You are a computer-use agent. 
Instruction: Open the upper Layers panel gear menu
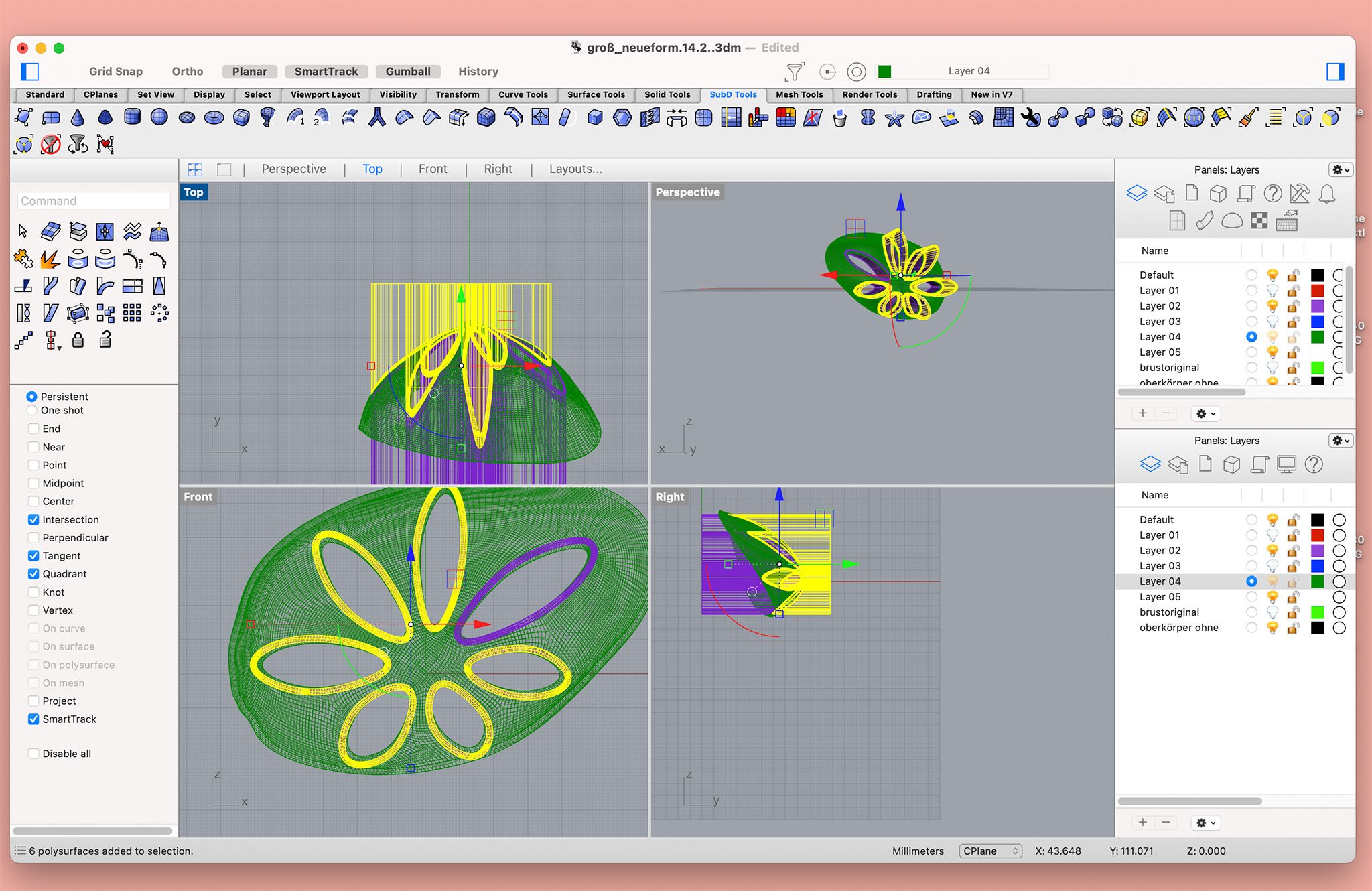click(1341, 169)
